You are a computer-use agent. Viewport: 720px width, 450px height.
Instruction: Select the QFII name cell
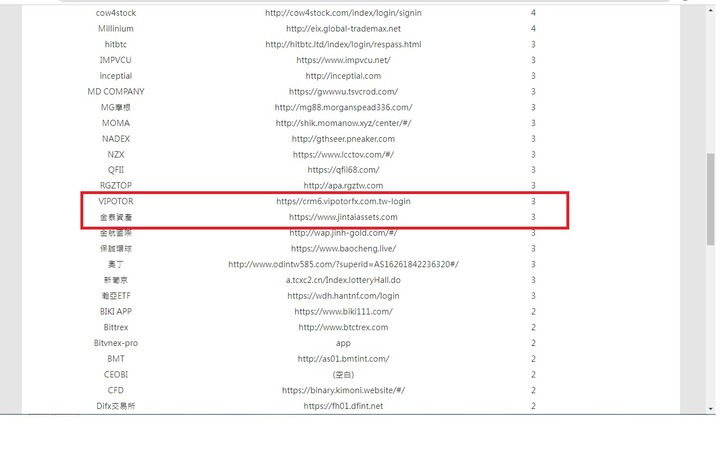(116, 170)
